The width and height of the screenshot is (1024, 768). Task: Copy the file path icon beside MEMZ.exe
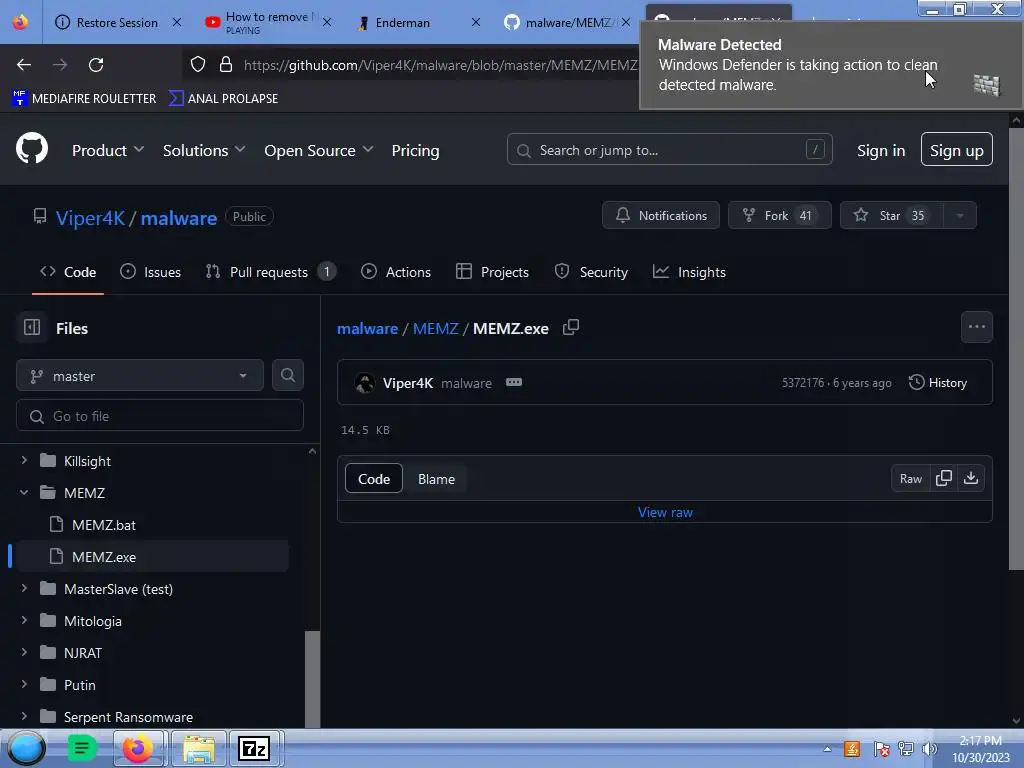tap(571, 327)
